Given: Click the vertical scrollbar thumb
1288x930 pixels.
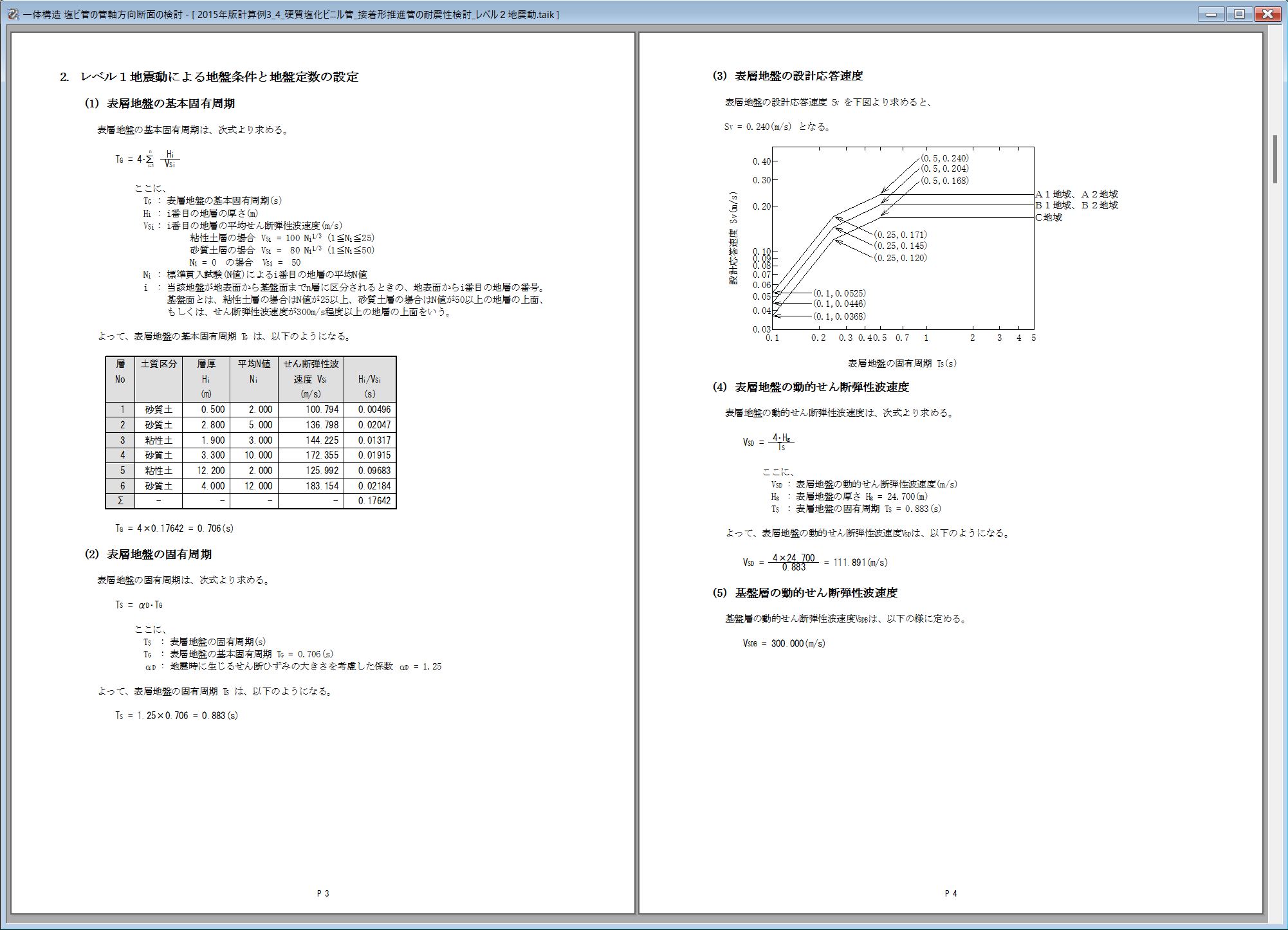Looking at the screenshot, I should [x=1274, y=159].
